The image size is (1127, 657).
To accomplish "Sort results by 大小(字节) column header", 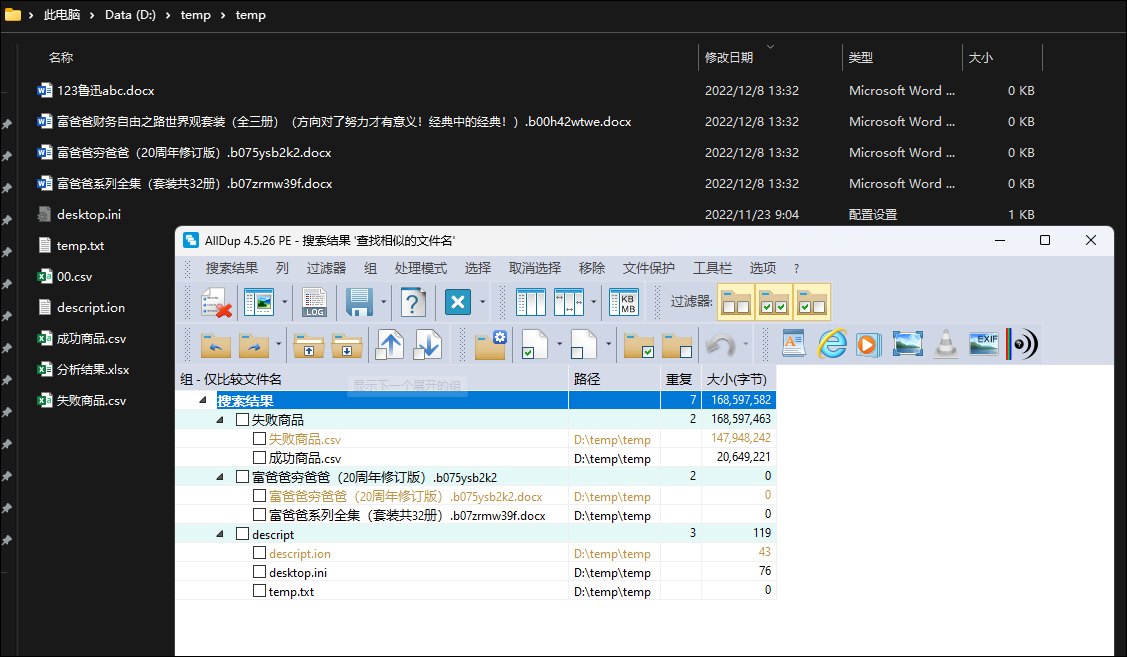I will 737,380.
